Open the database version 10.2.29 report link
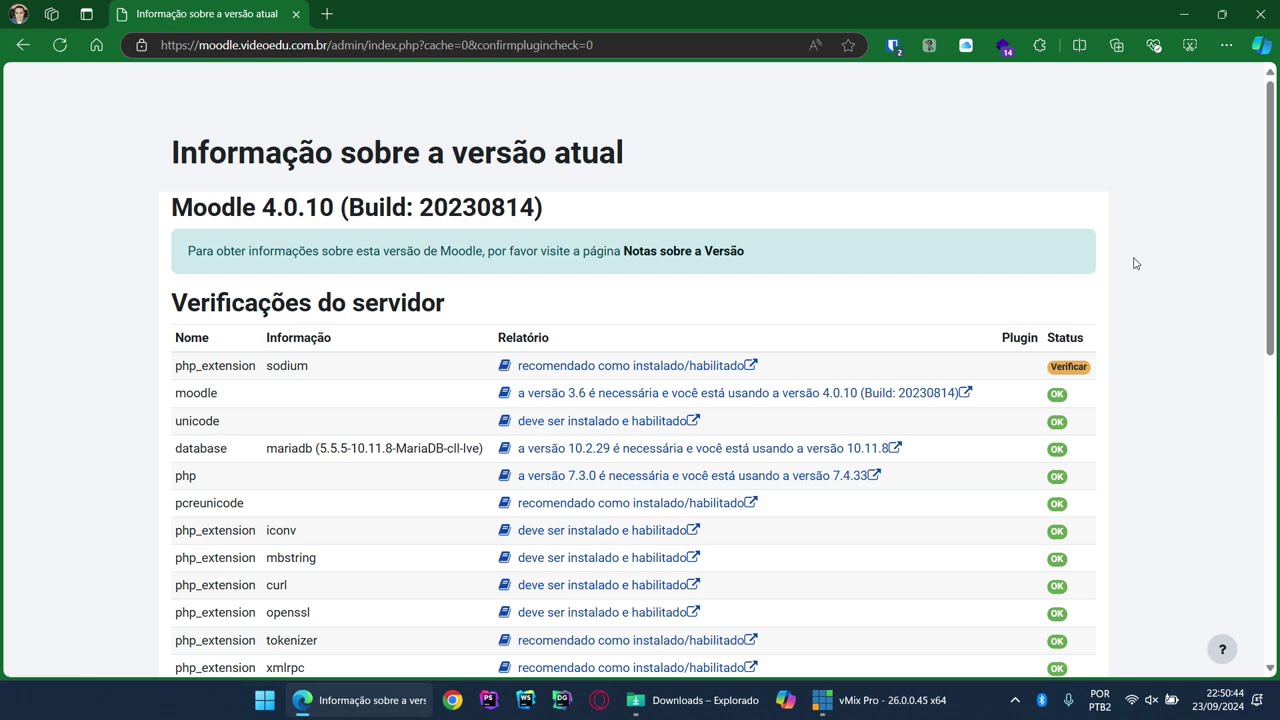Screen dimensions: 1280x720 click(x=709, y=448)
